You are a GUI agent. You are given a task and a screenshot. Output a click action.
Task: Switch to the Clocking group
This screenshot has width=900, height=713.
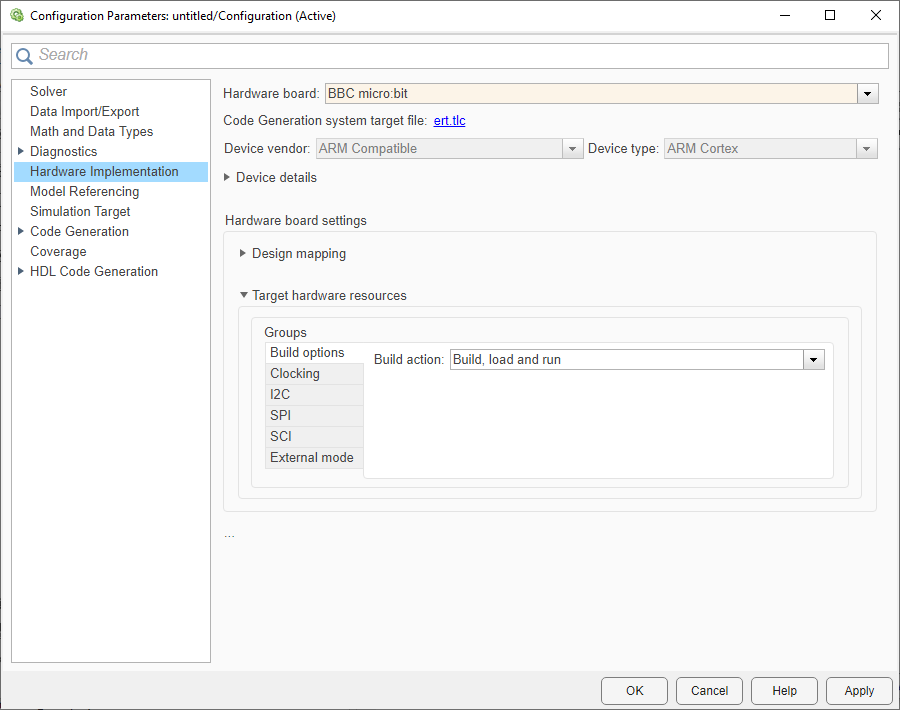(295, 373)
